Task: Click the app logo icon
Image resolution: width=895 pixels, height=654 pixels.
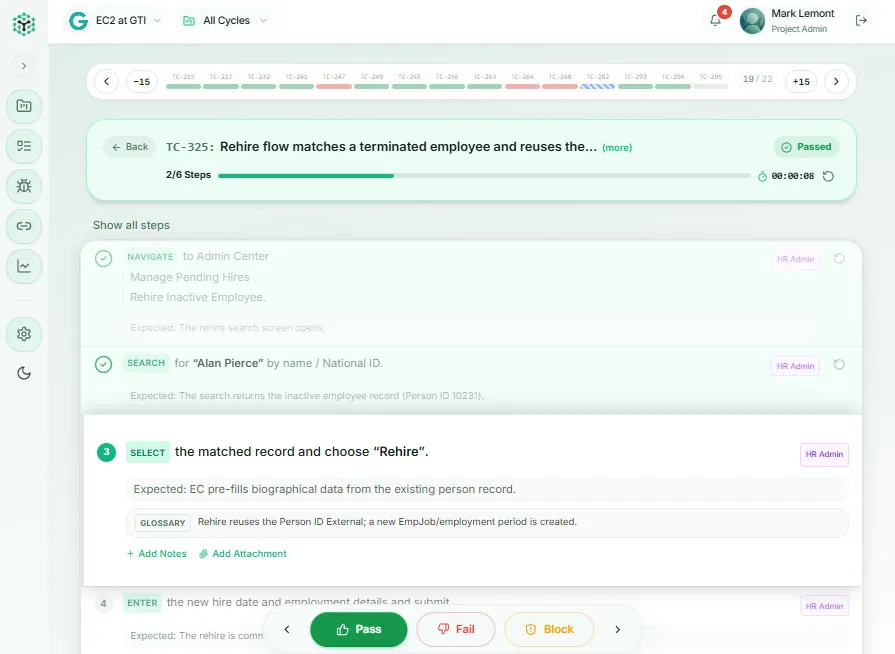Action: tap(24, 23)
